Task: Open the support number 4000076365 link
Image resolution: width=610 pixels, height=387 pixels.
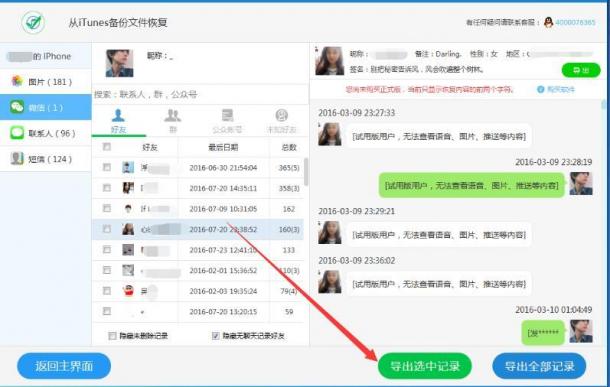Action: (x=575, y=23)
